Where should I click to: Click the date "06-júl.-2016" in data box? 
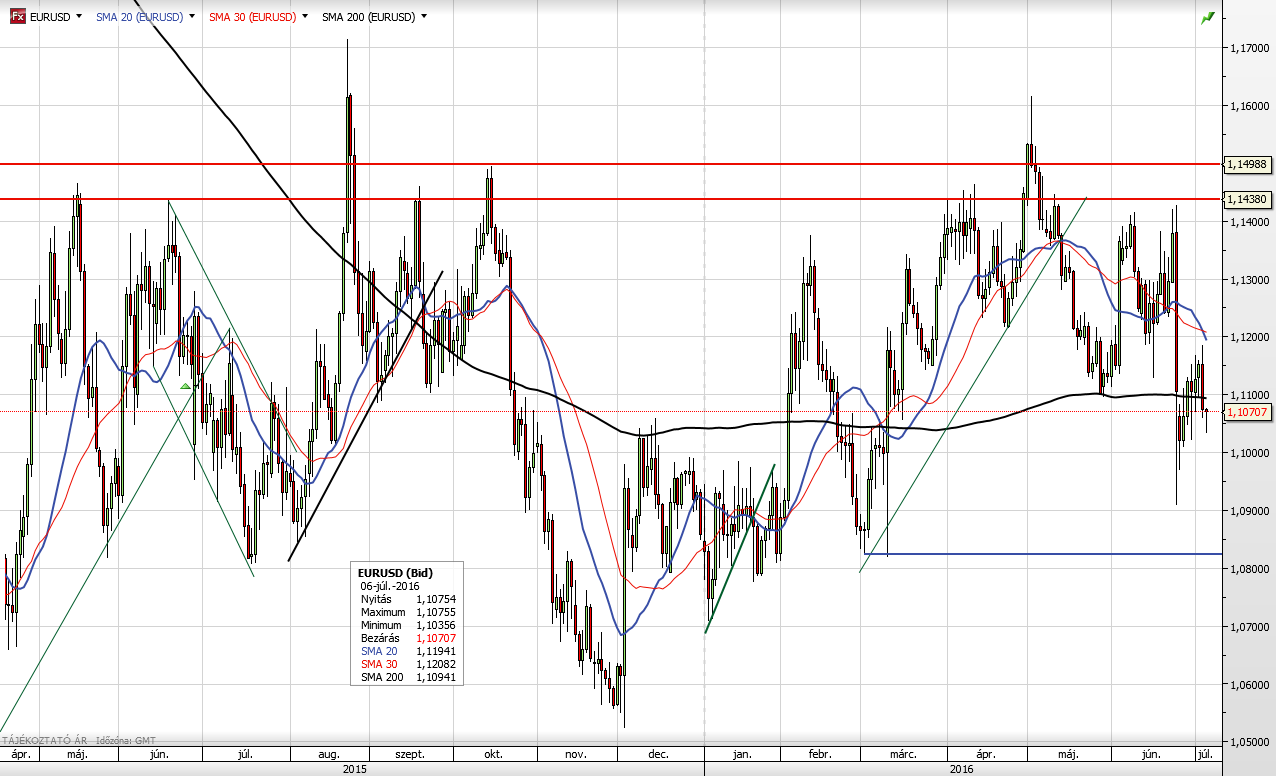tap(390, 585)
